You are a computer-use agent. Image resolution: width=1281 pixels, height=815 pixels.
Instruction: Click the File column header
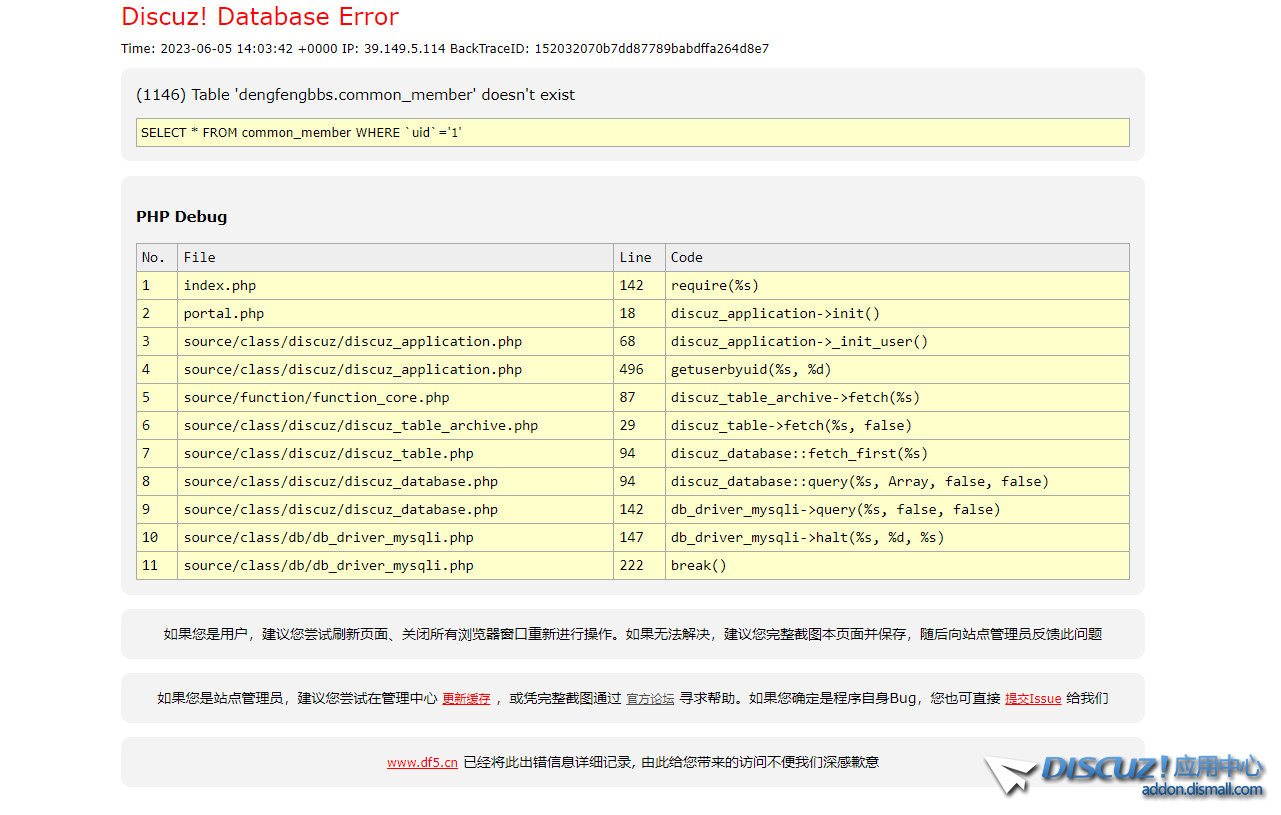point(200,258)
